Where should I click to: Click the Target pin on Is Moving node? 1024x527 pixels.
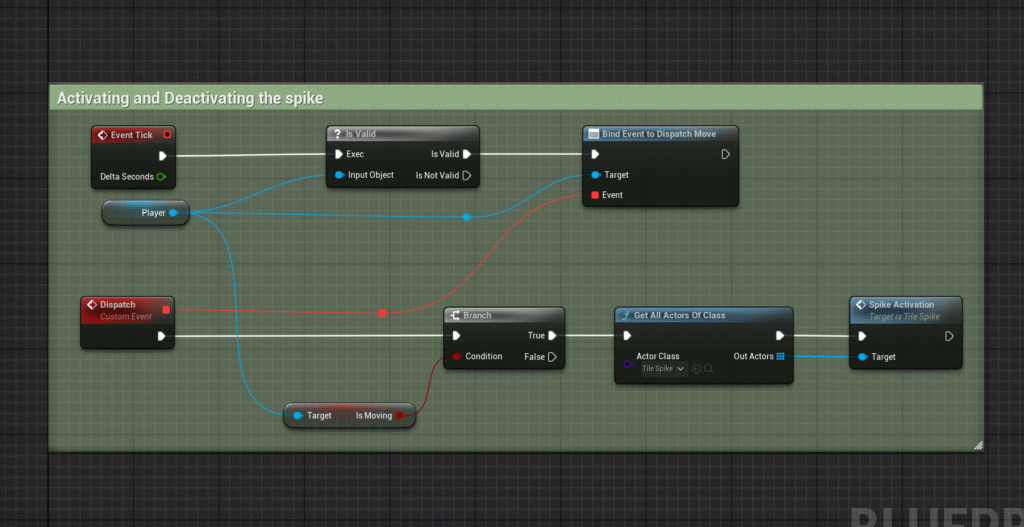click(298, 415)
